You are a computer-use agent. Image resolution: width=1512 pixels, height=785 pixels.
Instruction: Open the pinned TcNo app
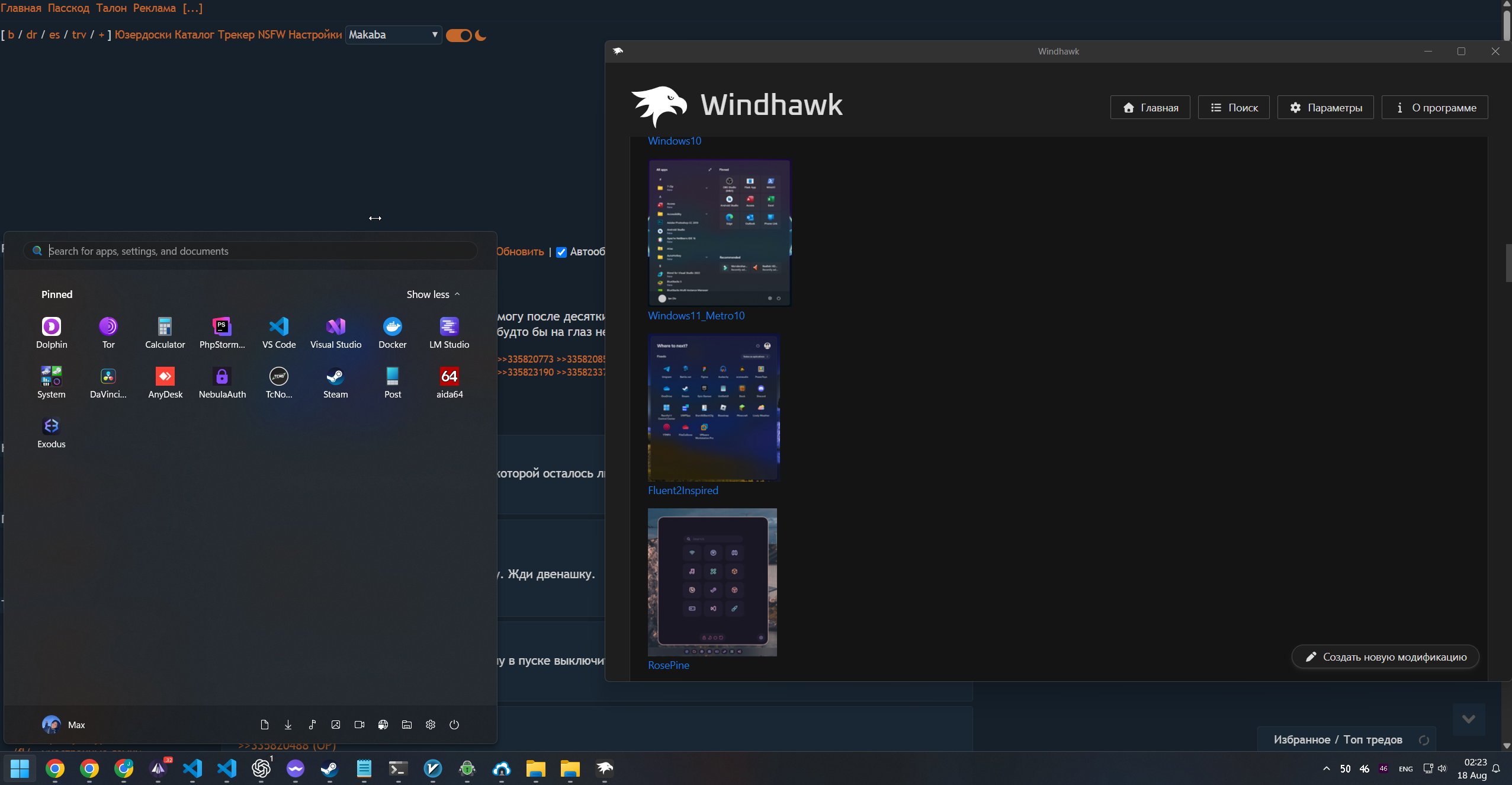click(x=279, y=383)
